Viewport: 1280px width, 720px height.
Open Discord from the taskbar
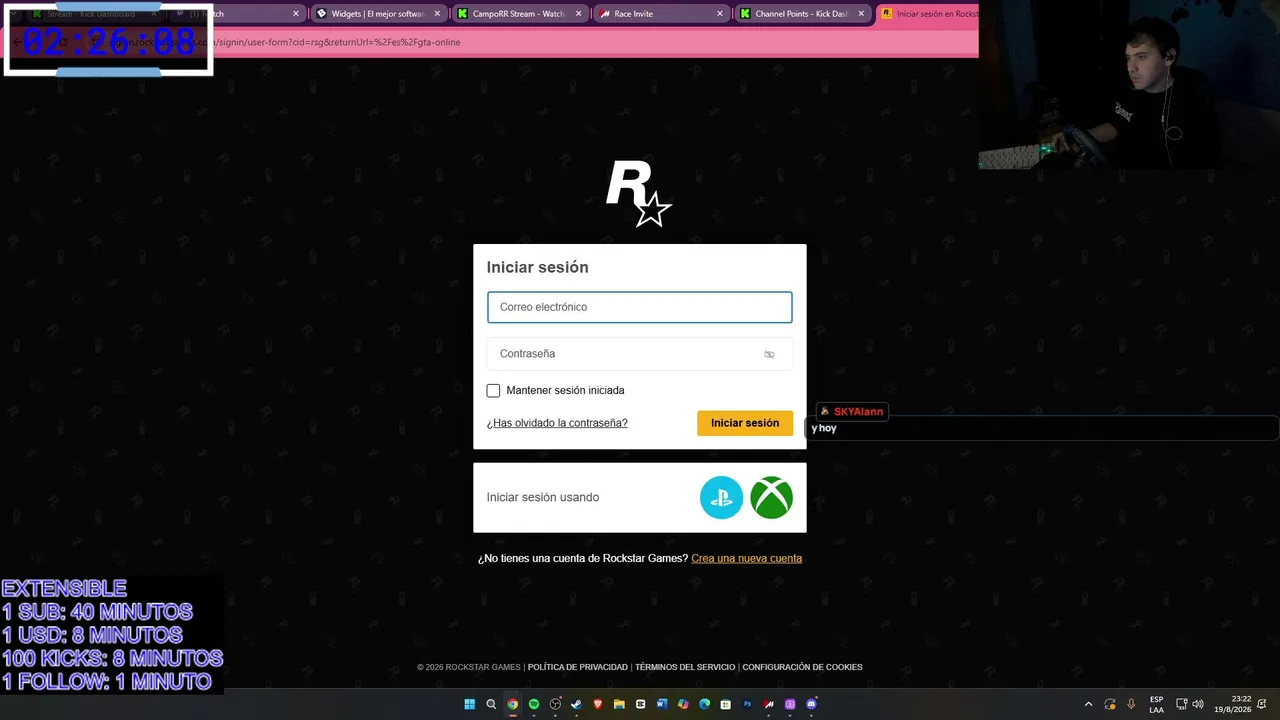coord(811,704)
